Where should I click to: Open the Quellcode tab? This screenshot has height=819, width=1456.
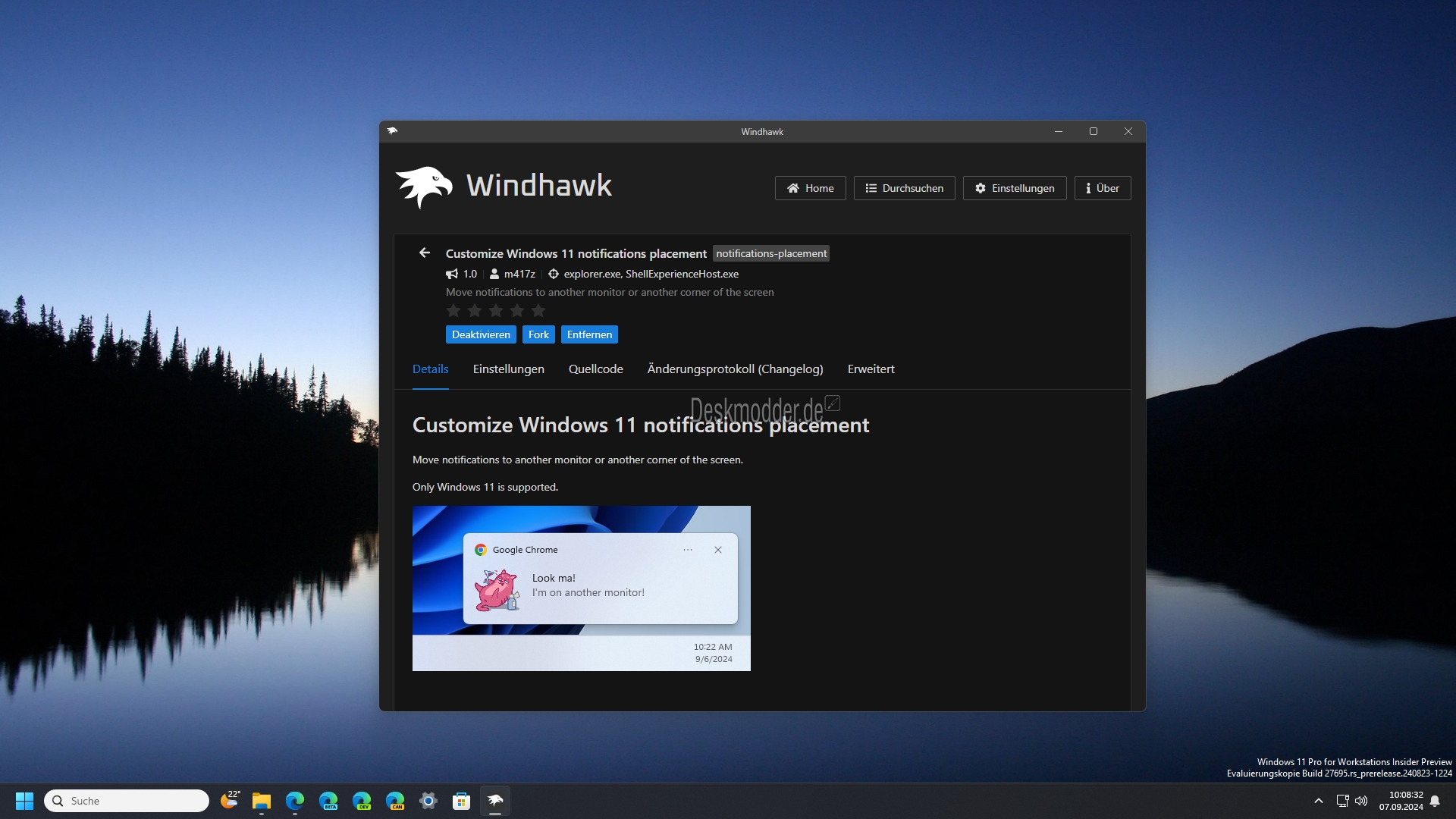pyautogui.click(x=596, y=369)
